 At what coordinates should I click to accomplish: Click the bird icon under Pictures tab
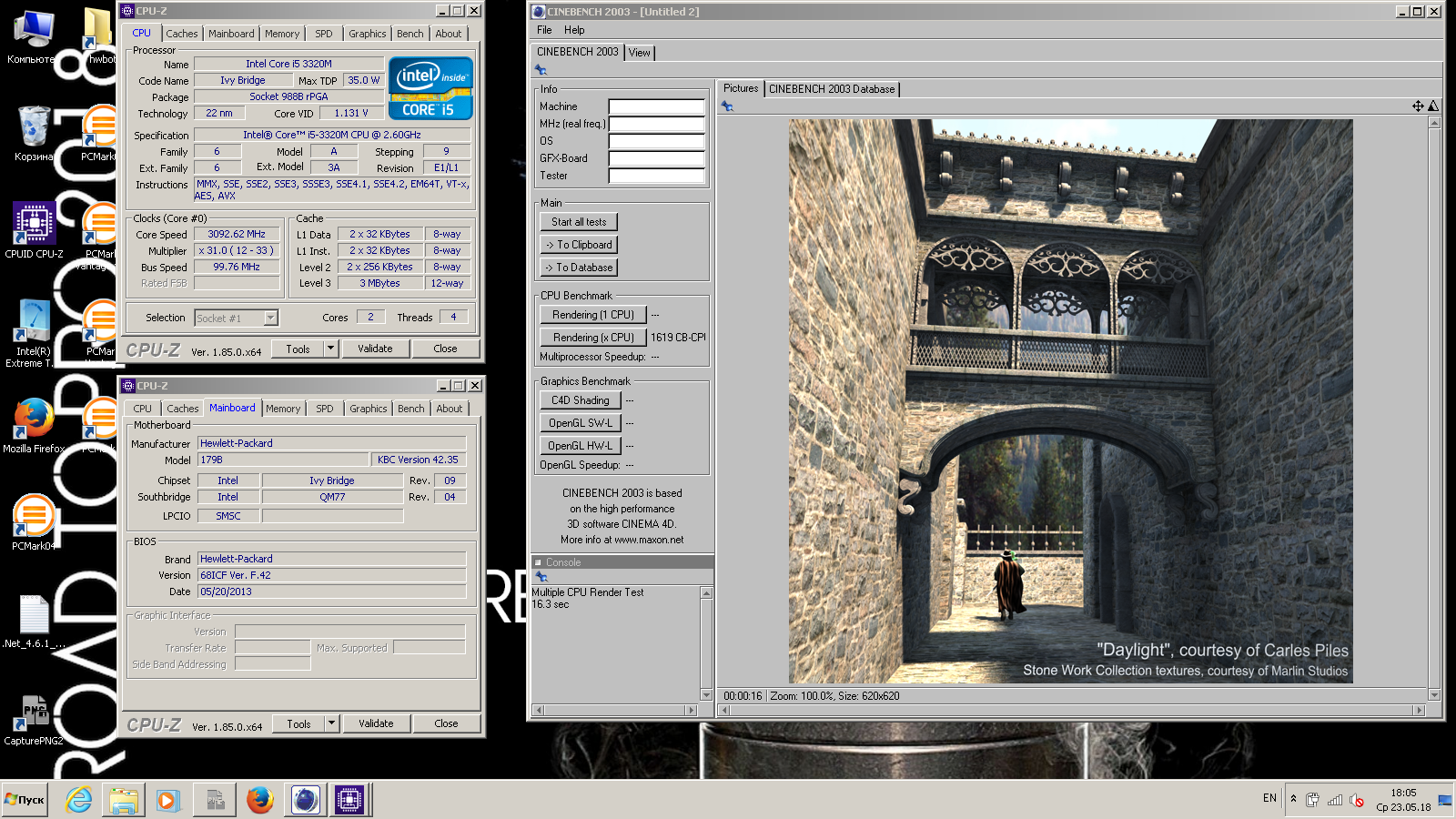point(727,106)
